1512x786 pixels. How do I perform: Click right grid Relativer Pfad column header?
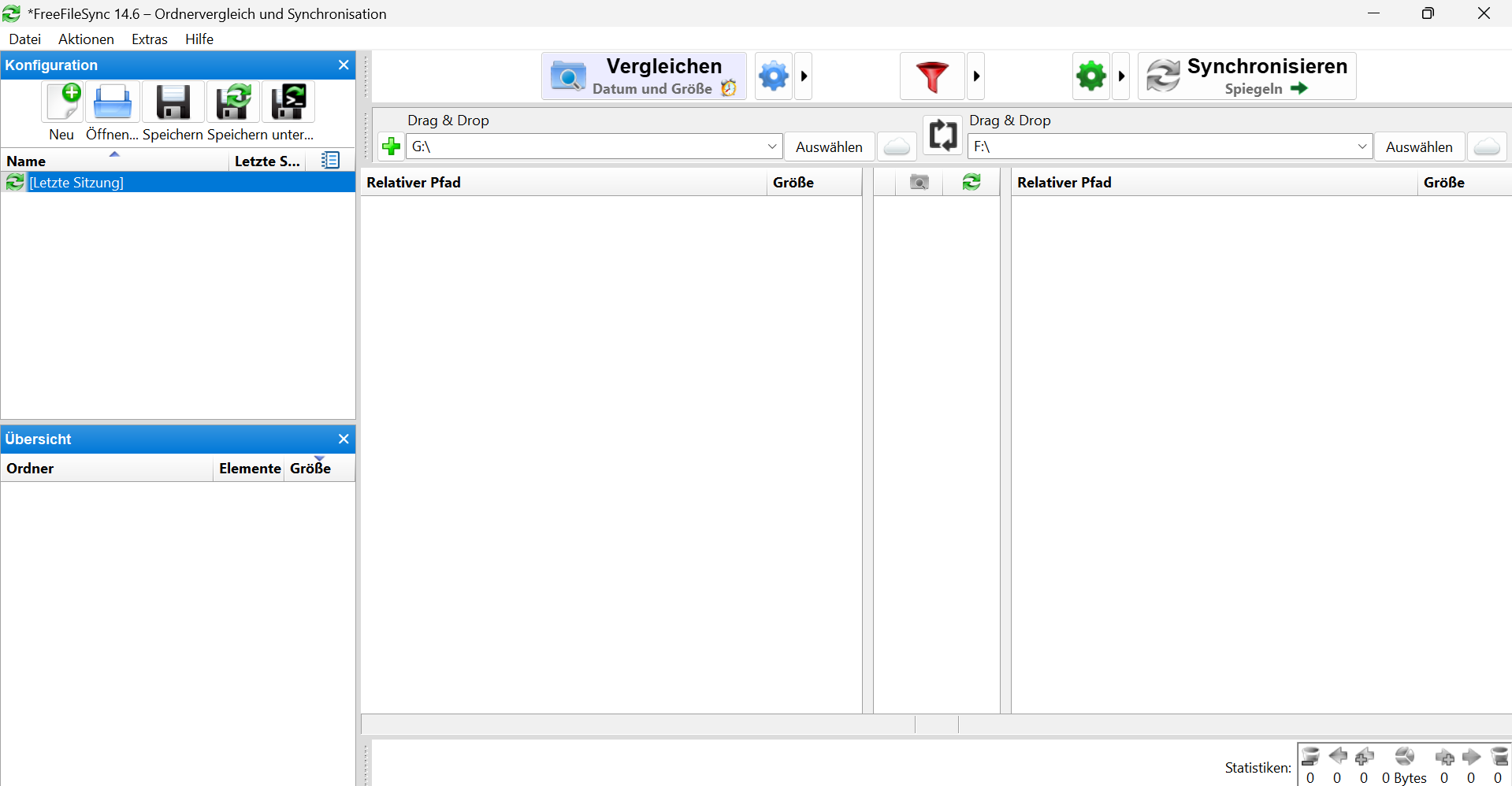point(1214,183)
